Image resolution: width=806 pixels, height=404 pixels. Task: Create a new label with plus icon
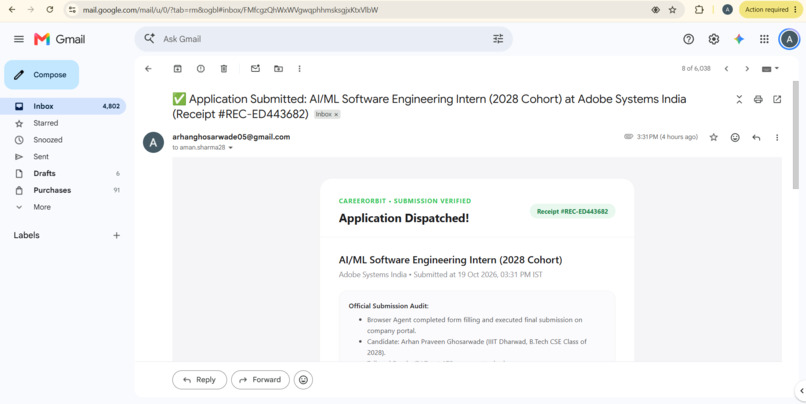coord(117,235)
